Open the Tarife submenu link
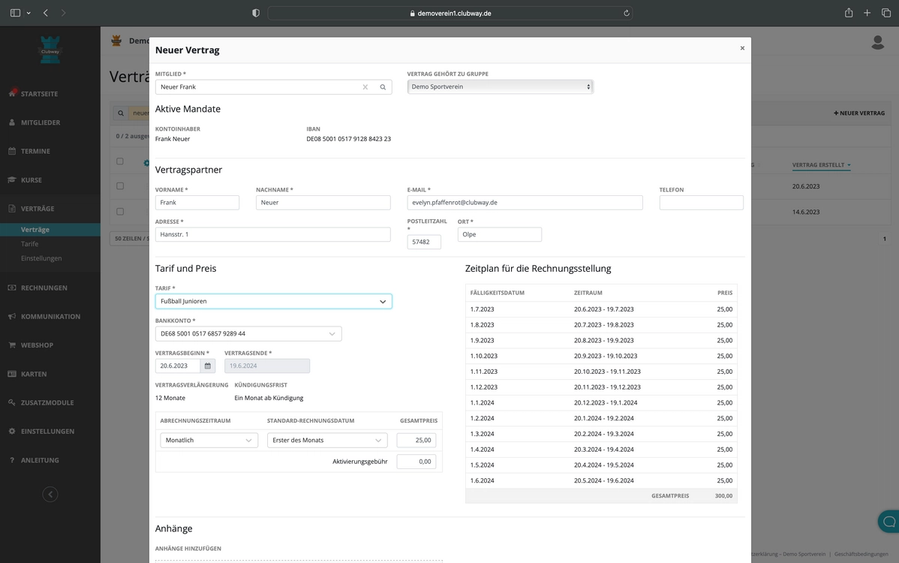This screenshot has height=563, width=899. [x=30, y=244]
